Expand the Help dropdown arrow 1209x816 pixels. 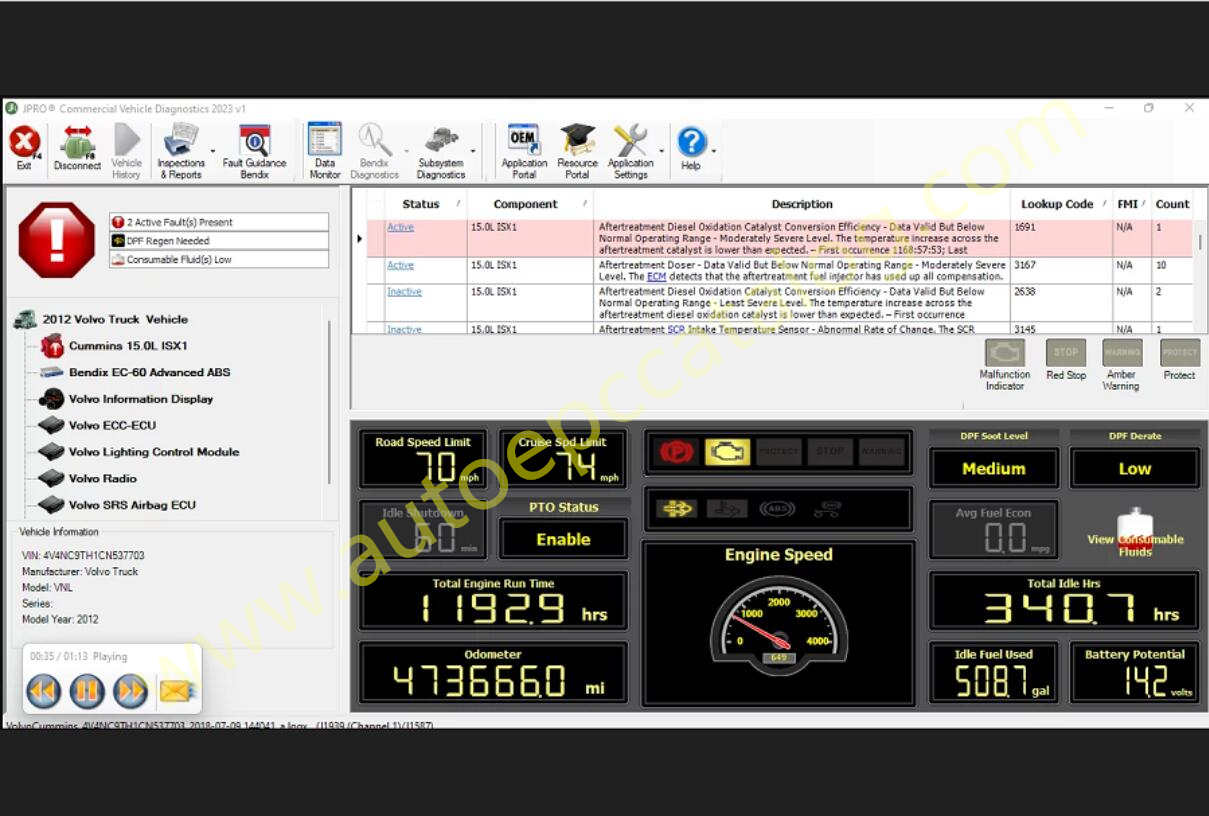[714, 152]
